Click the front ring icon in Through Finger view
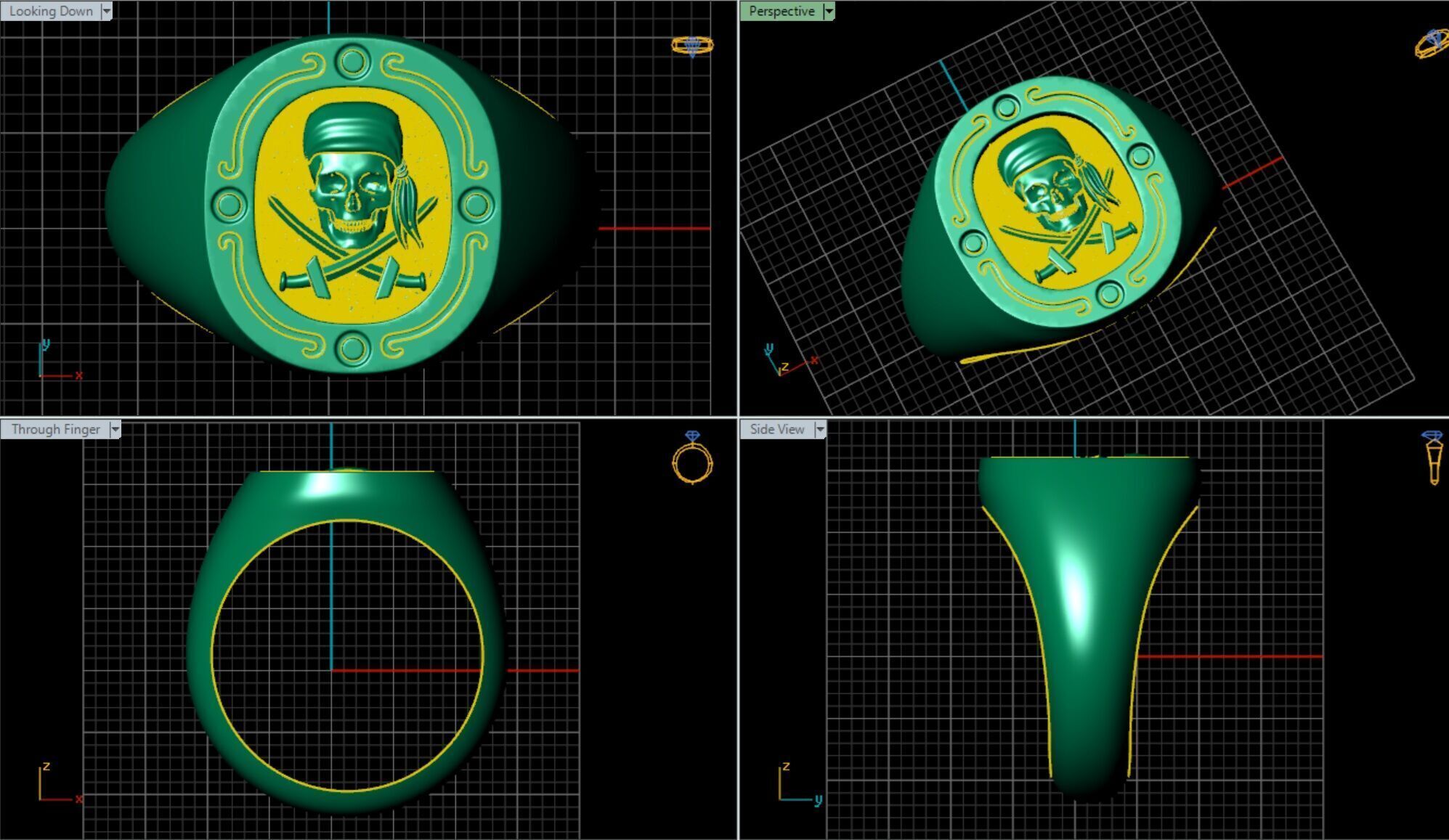 point(692,457)
